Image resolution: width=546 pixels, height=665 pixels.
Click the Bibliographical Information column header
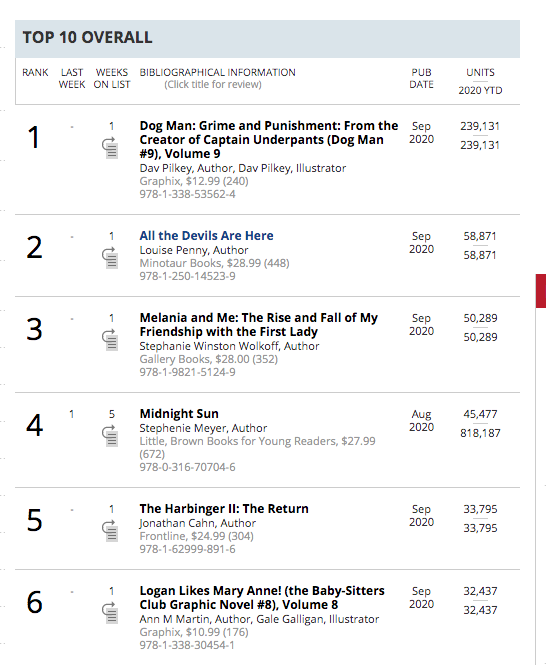[217, 78]
